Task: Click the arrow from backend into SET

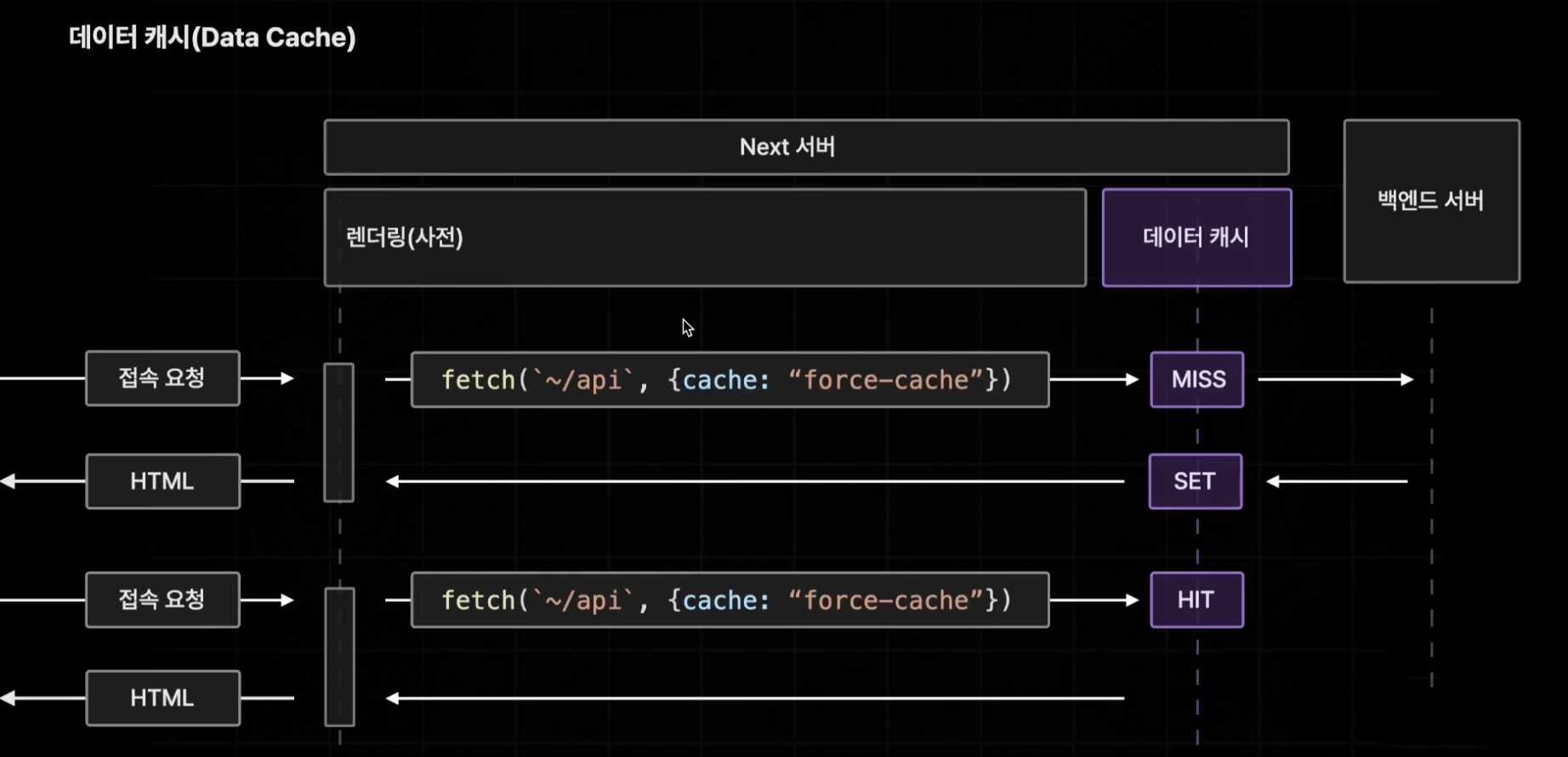Action: 1337,481
